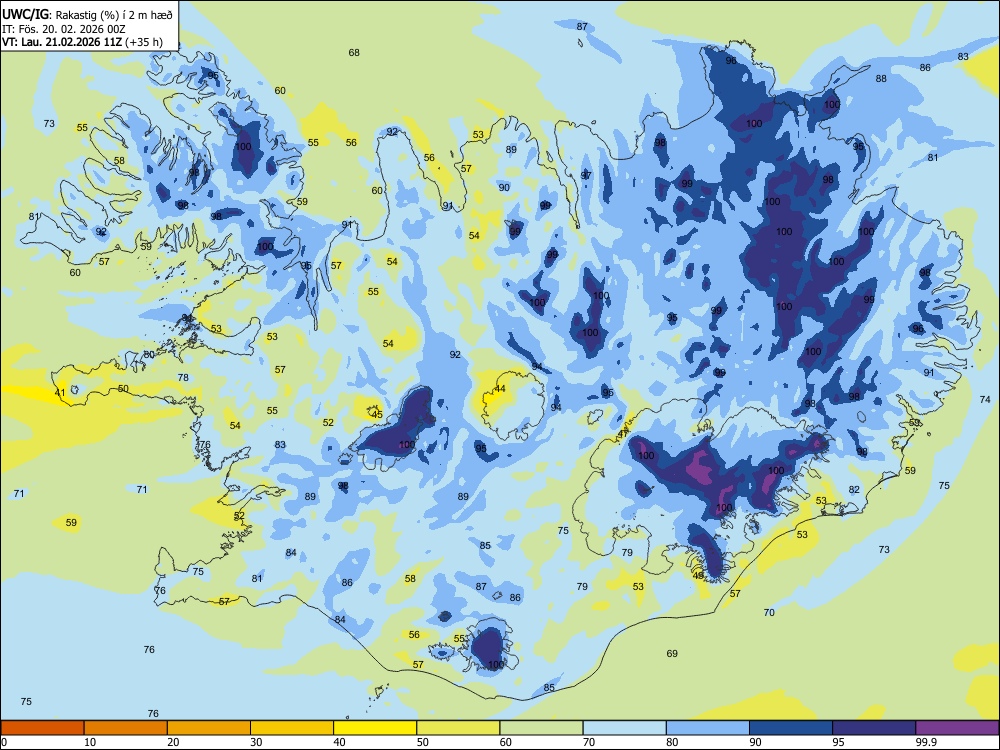
Task: Click the orange 10–20 legend swatch
Action: [x=126, y=728]
